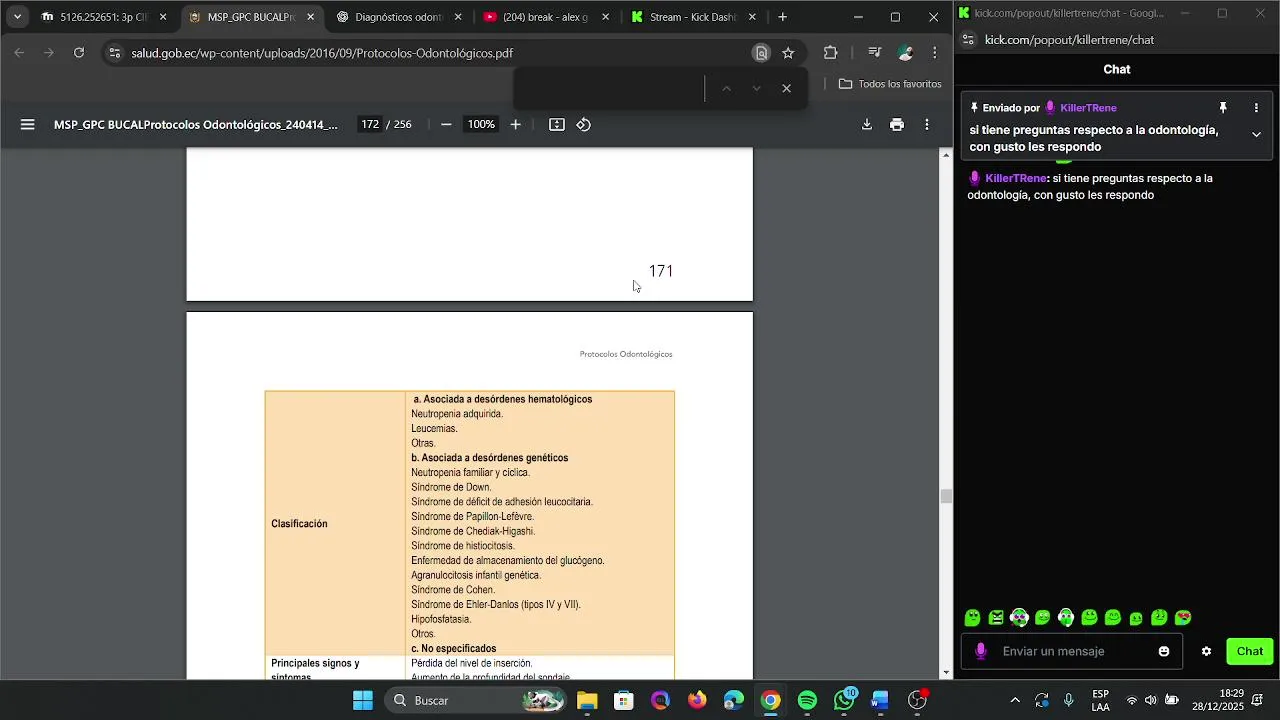Click the PDF page number field 172
This screenshot has height=720, width=1280.
coord(370,124)
